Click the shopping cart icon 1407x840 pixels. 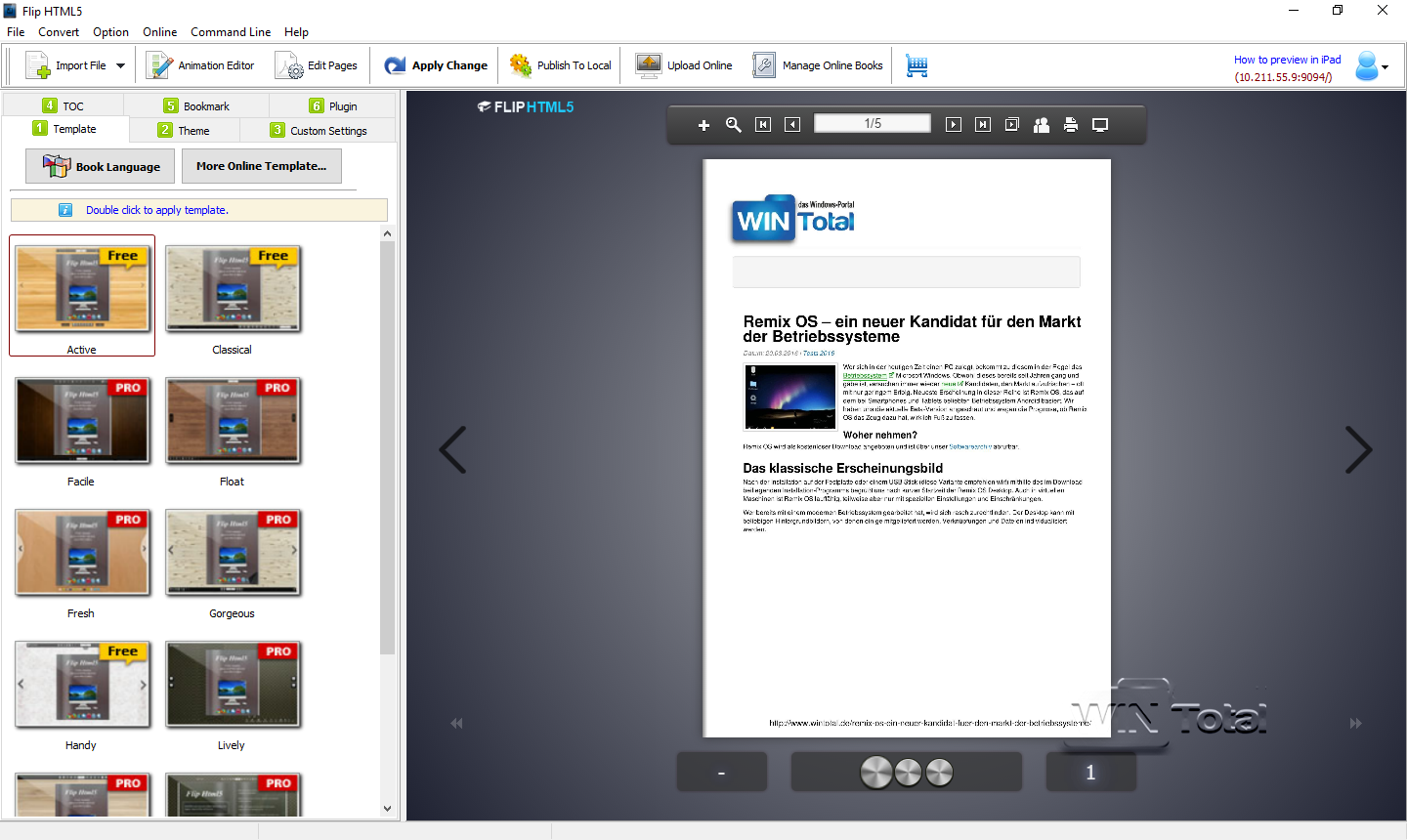[917, 65]
